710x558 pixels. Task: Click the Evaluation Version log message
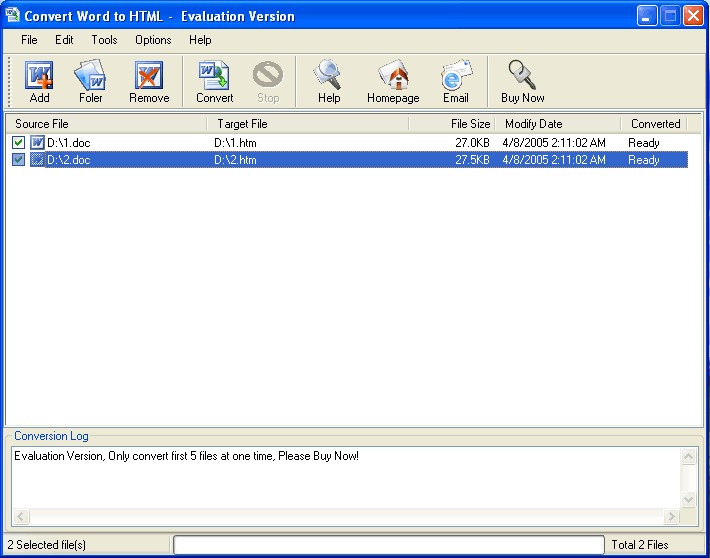pyautogui.click(x=186, y=456)
